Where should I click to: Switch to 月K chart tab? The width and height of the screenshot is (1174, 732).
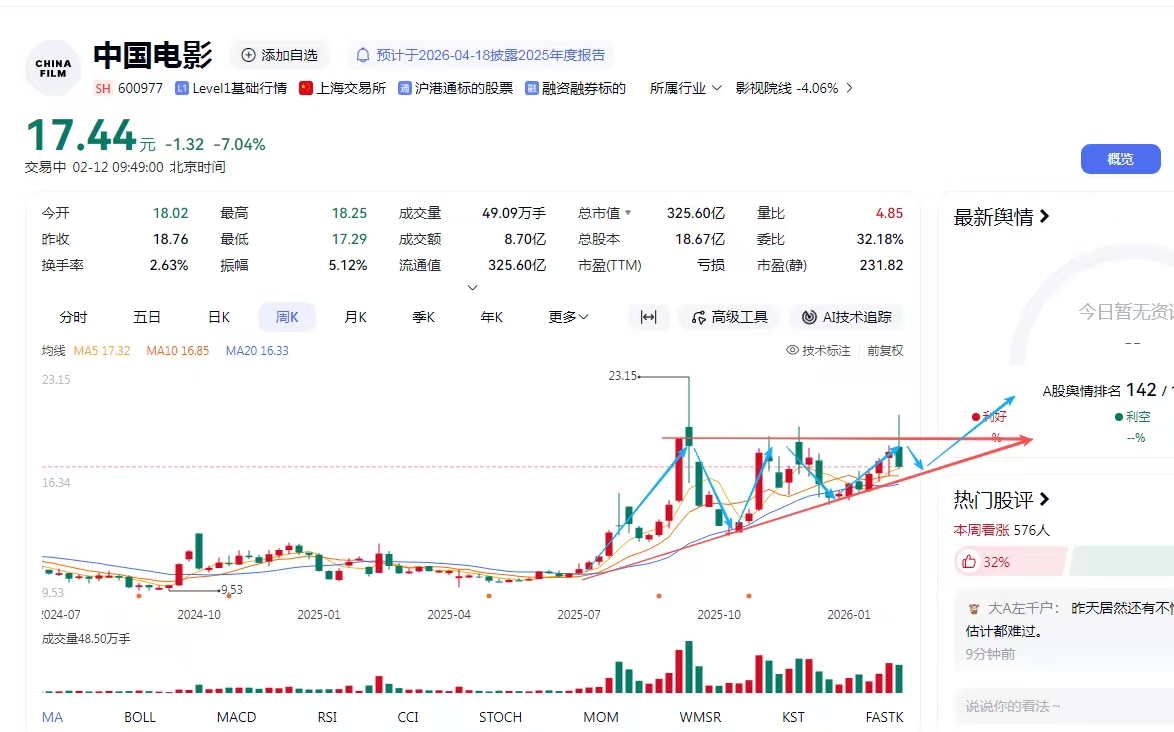[x=355, y=317]
